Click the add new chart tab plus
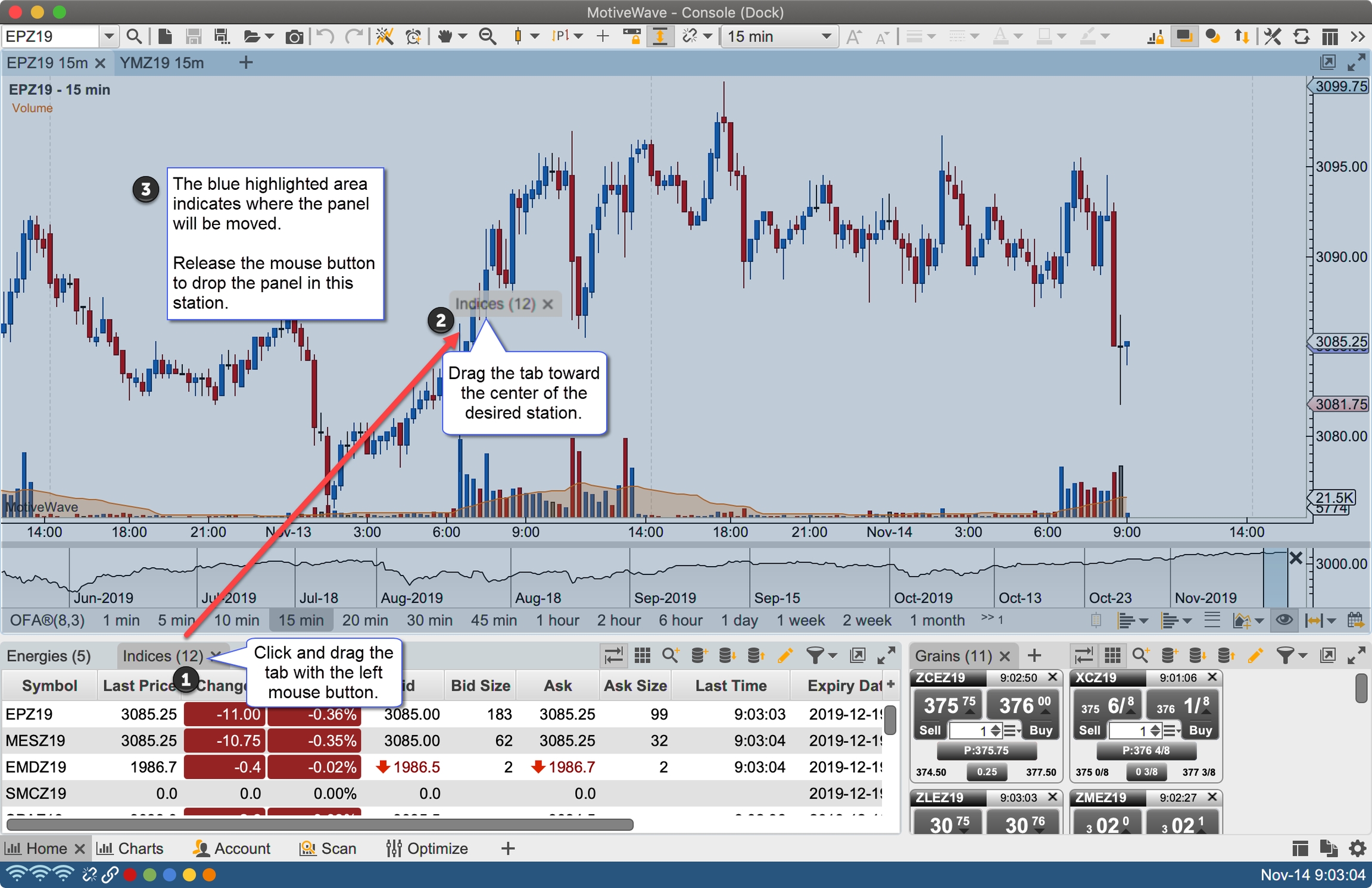Image resolution: width=1372 pixels, height=888 pixels. pyautogui.click(x=245, y=62)
